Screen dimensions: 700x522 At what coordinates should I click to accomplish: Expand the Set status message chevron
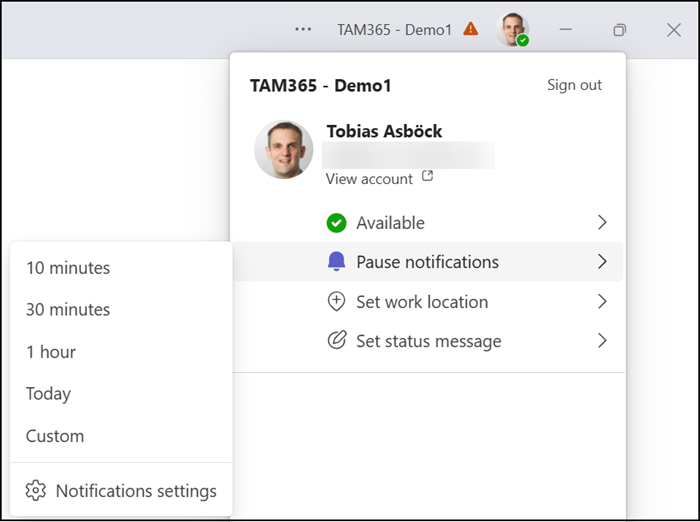[x=602, y=341]
